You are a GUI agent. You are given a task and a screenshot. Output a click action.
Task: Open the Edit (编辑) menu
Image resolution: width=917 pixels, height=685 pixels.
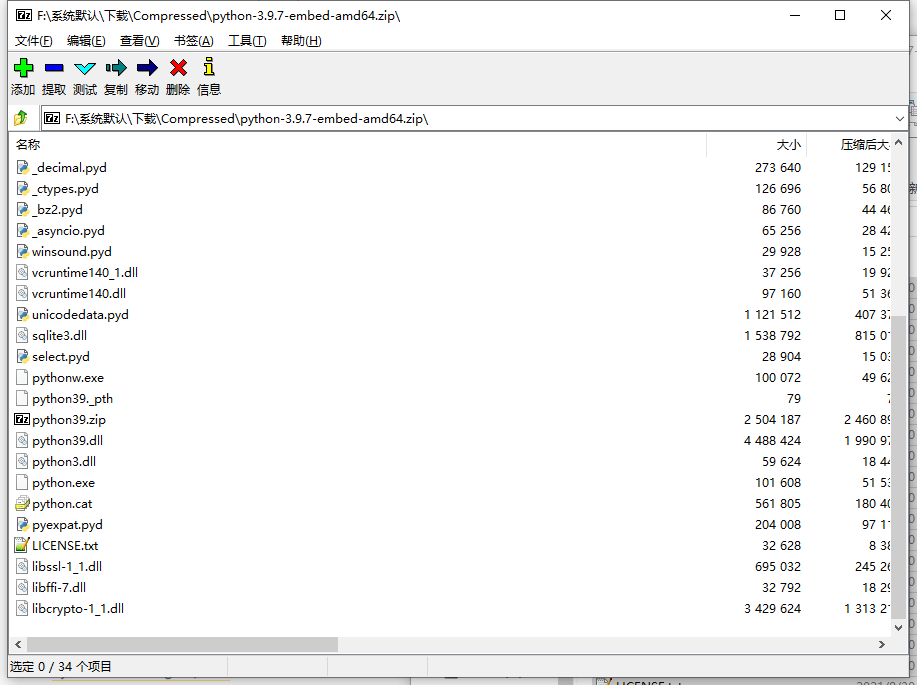click(x=86, y=40)
